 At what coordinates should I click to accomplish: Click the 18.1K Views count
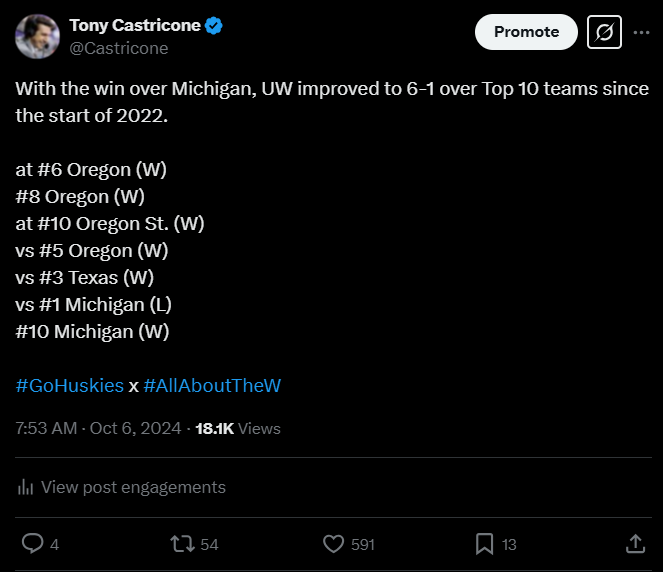[237, 428]
